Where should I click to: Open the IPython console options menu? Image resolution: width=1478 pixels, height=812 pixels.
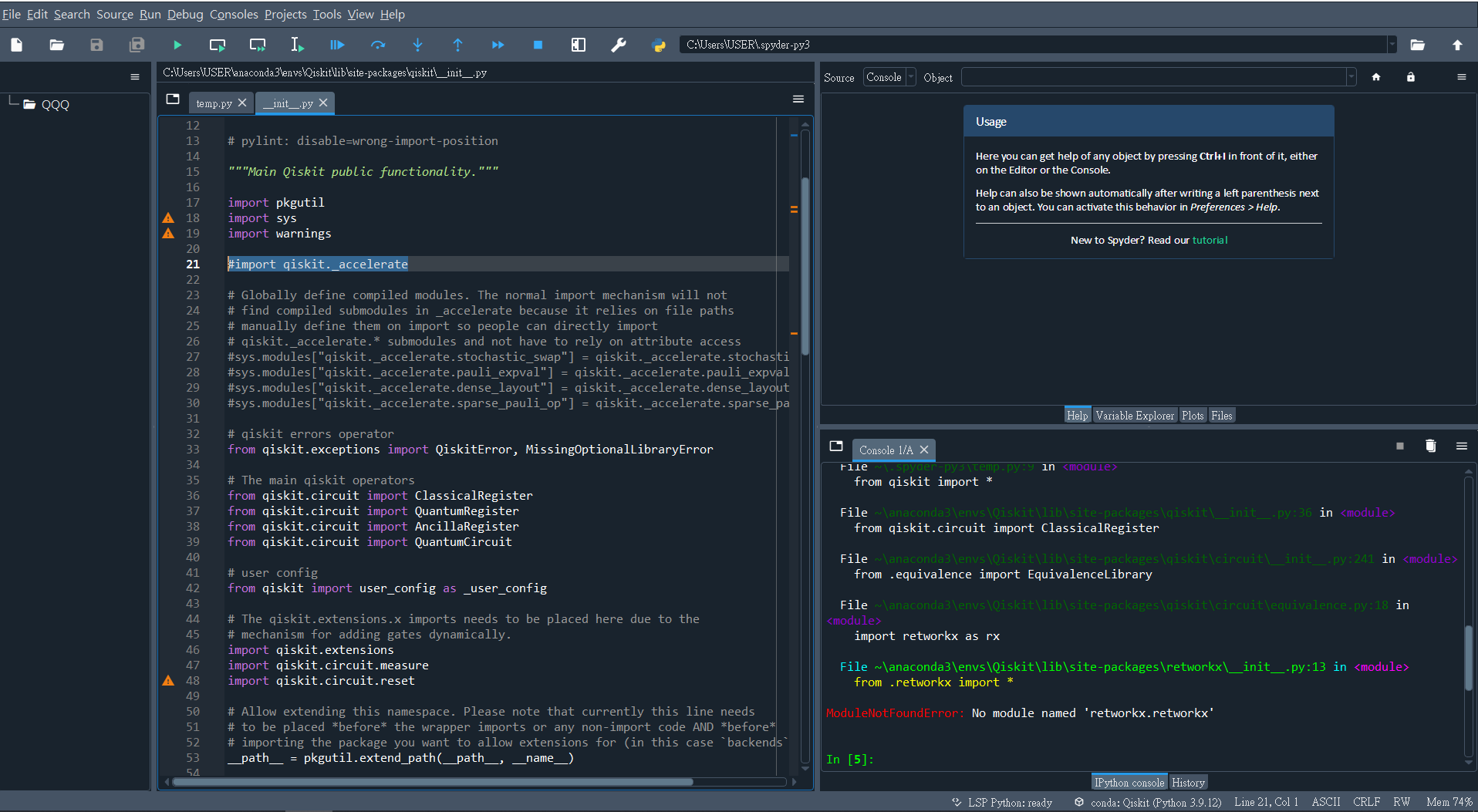pyautogui.click(x=1461, y=446)
